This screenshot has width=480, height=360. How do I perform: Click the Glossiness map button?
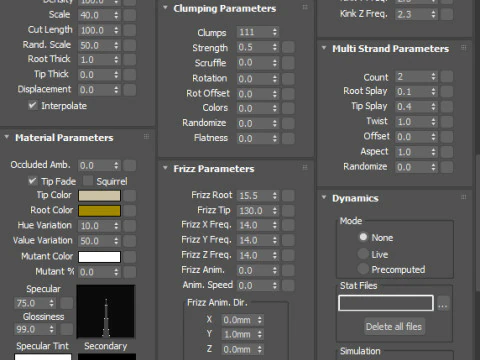point(67,329)
